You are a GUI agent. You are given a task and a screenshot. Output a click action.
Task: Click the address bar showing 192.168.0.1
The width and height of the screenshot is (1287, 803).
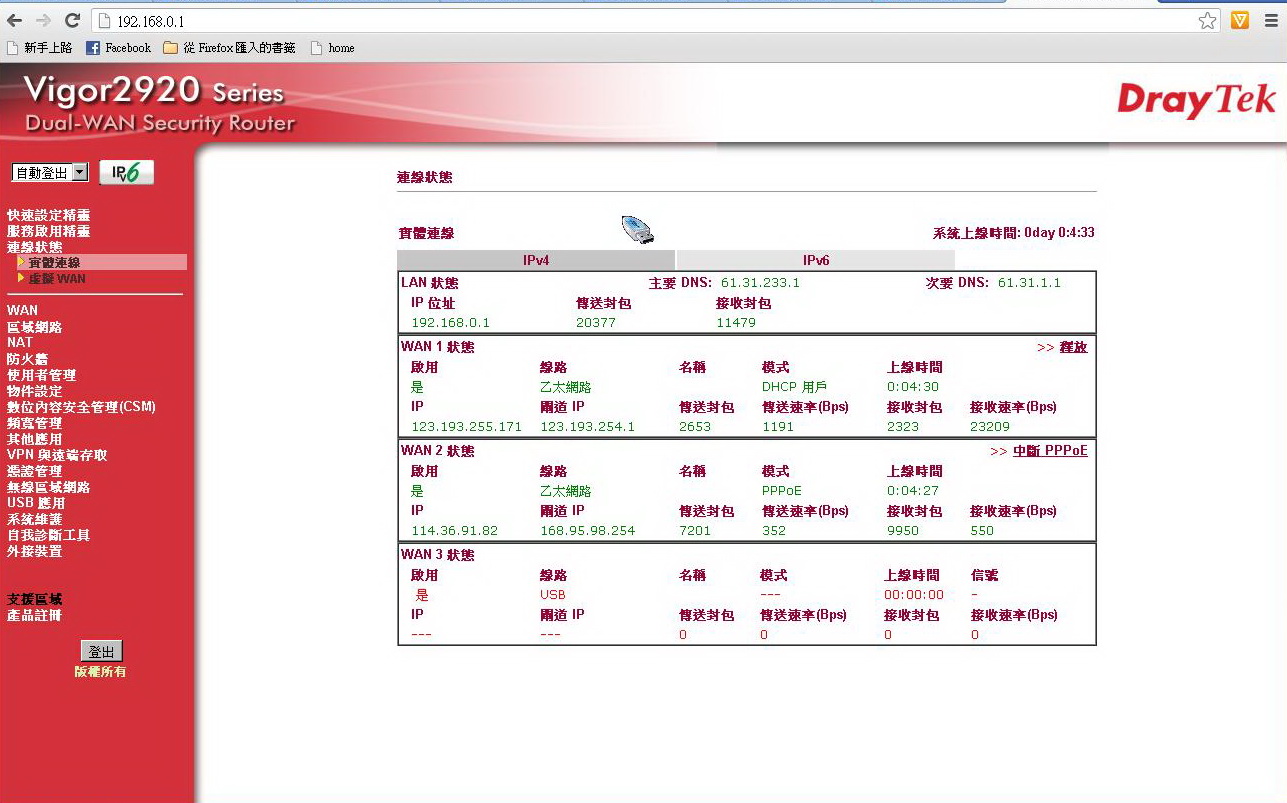coord(655,21)
